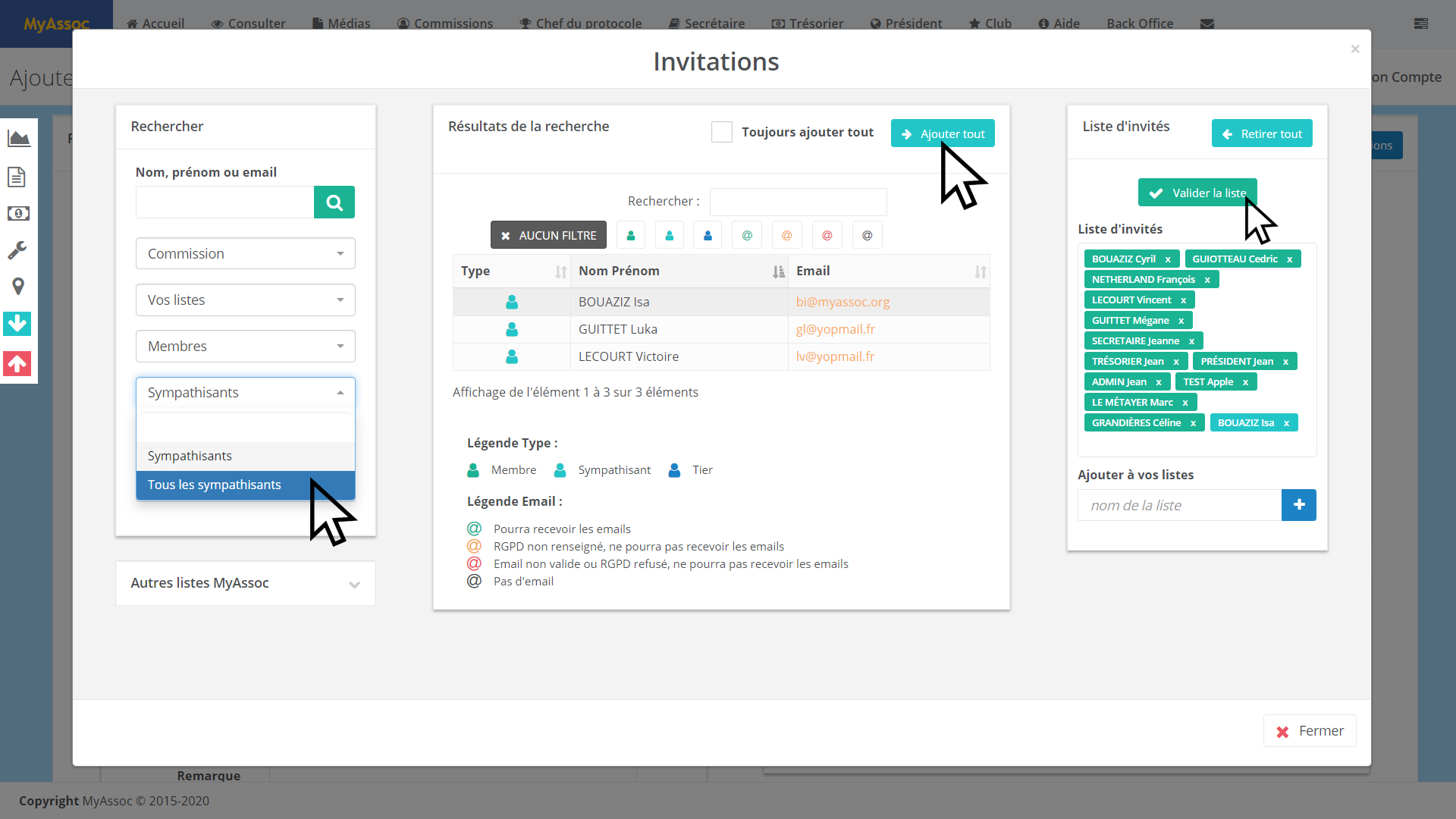Filter results by dark blue Tier icon
1456x819 pixels.
point(708,235)
